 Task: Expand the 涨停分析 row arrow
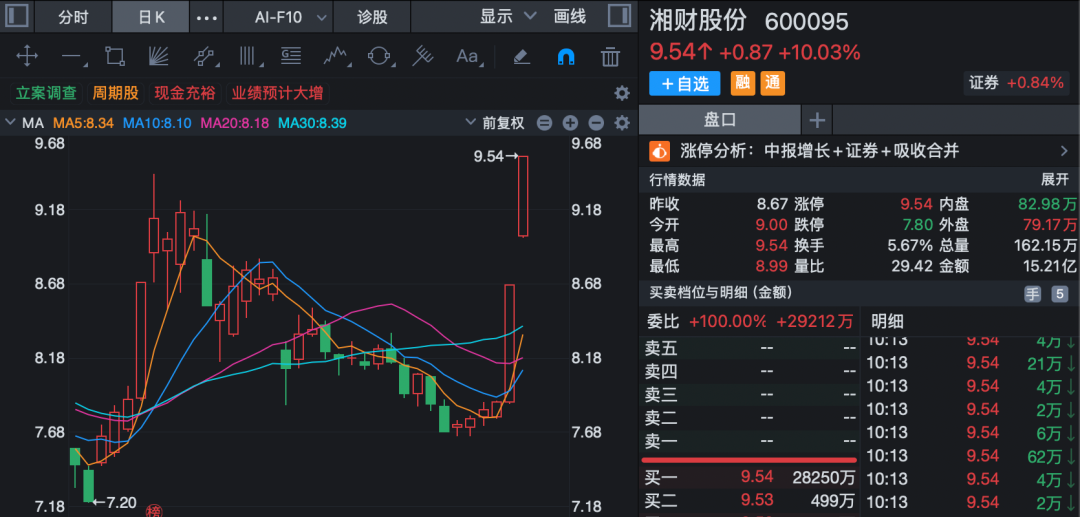point(1064,150)
